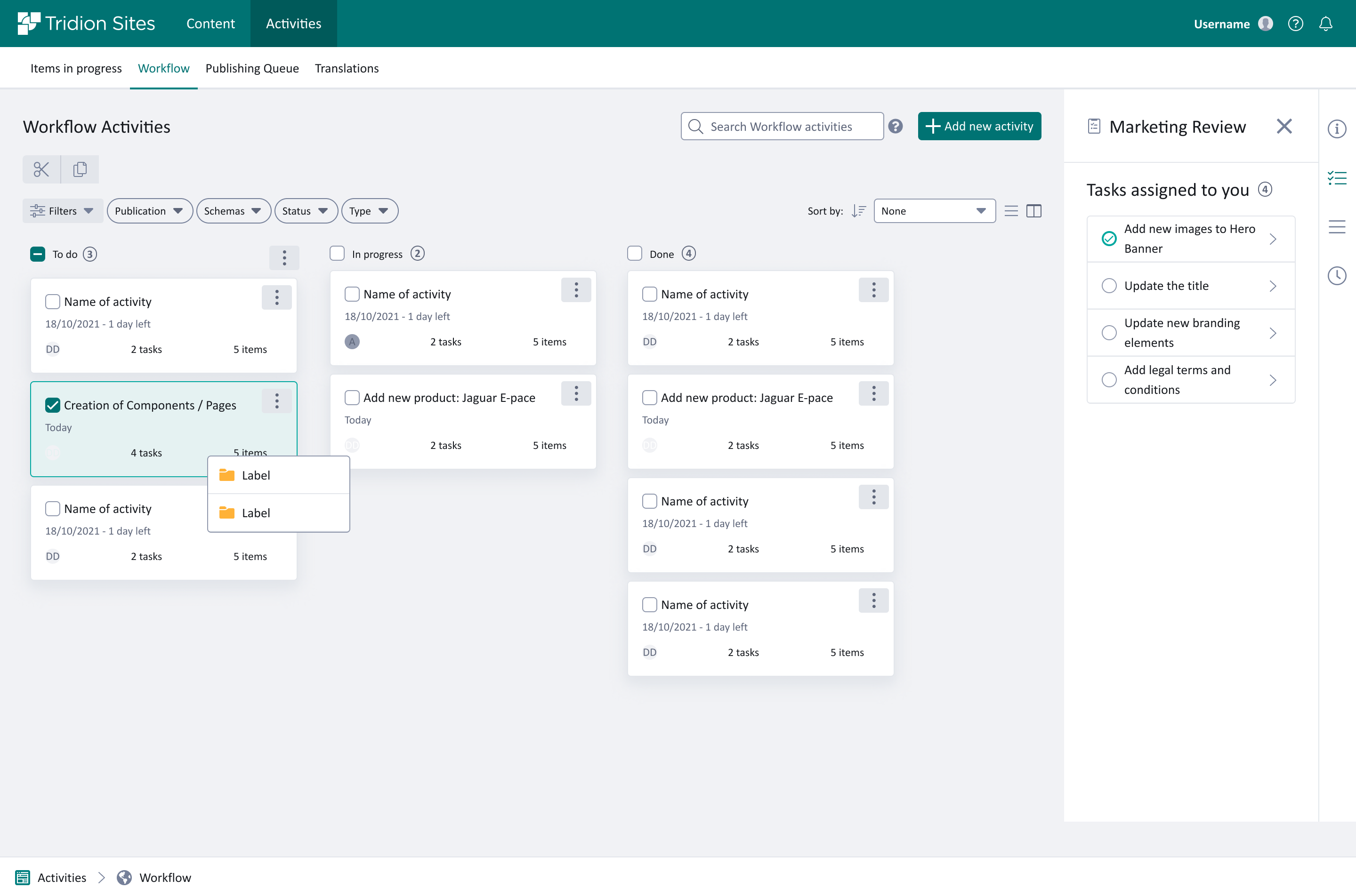Click the list view icon near sort controls
Viewport: 1356px width, 896px height.
point(1011,211)
